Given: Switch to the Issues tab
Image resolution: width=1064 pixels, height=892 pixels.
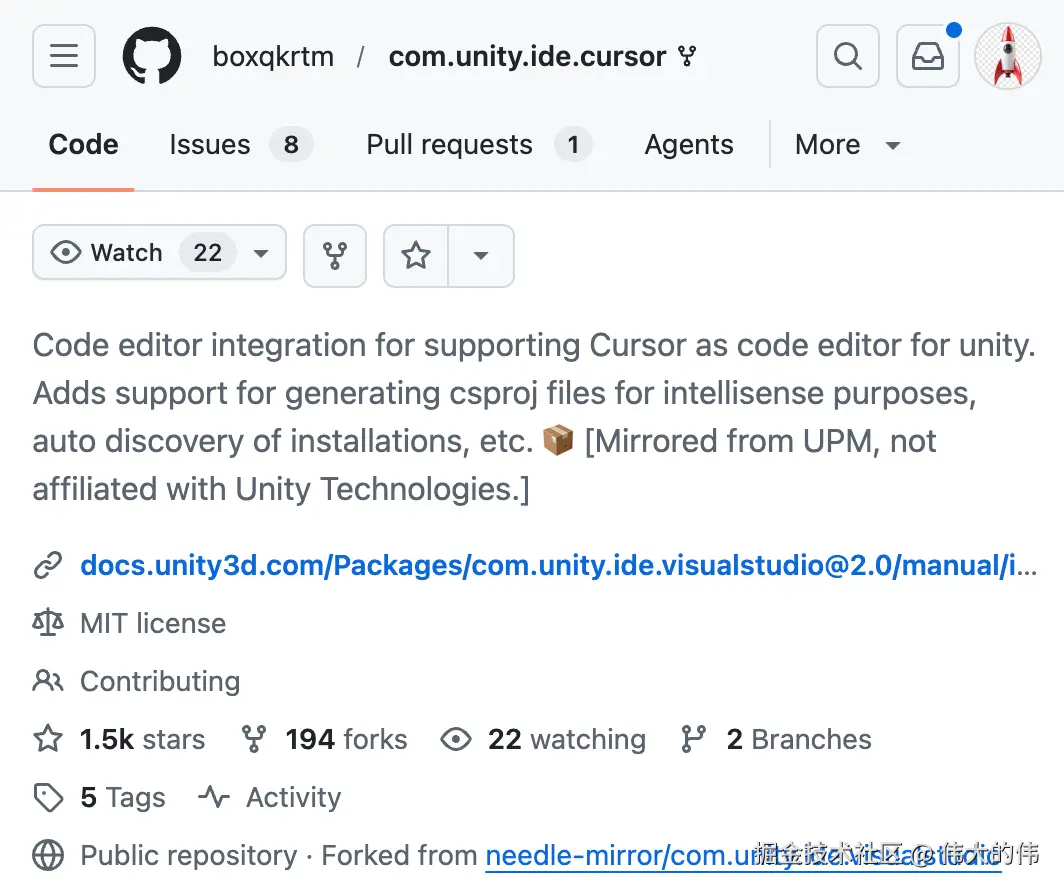Looking at the screenshot, I should tap(210, 145).
